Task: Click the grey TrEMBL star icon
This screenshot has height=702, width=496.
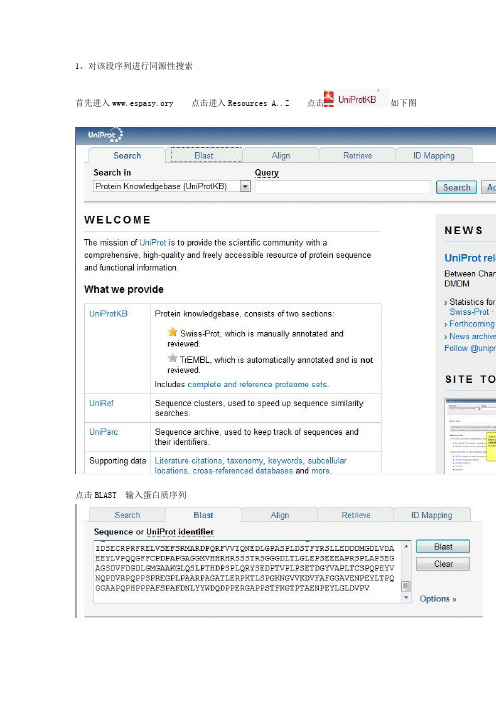Action: [172, 358]
